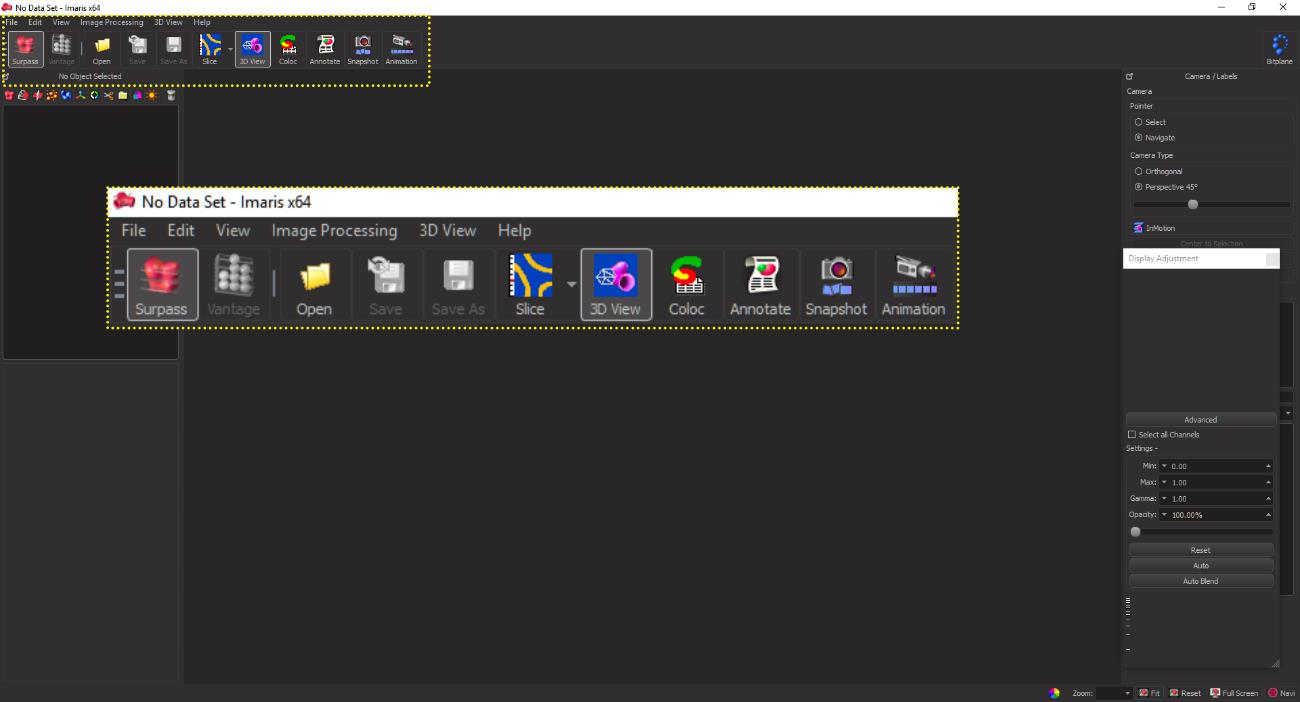
Task: Add a Light Source using sun icon
Action: click(151, 96)
